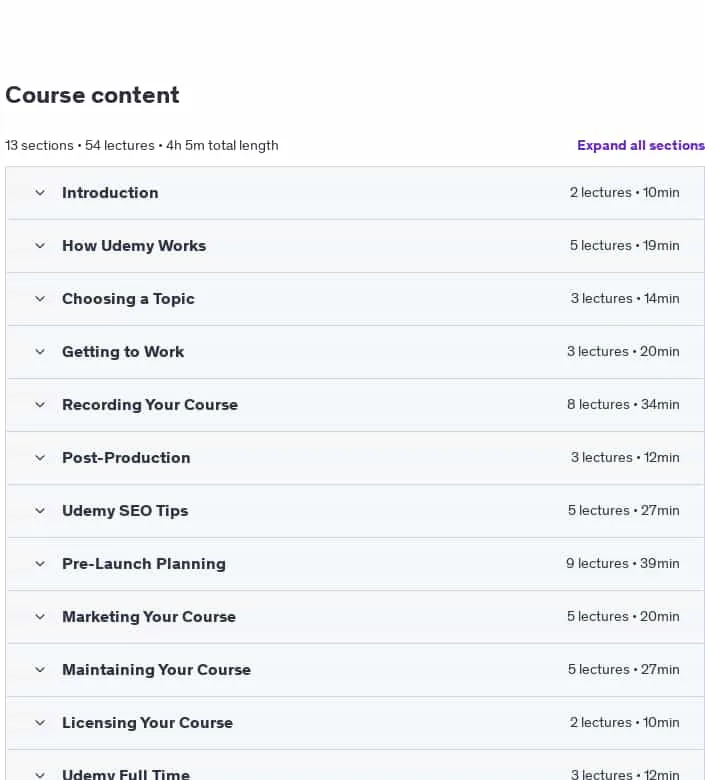Click the 8 lectures 34min label
Image resolution: width=705 pixels, height=780 pixels.
tap(623, 404)
